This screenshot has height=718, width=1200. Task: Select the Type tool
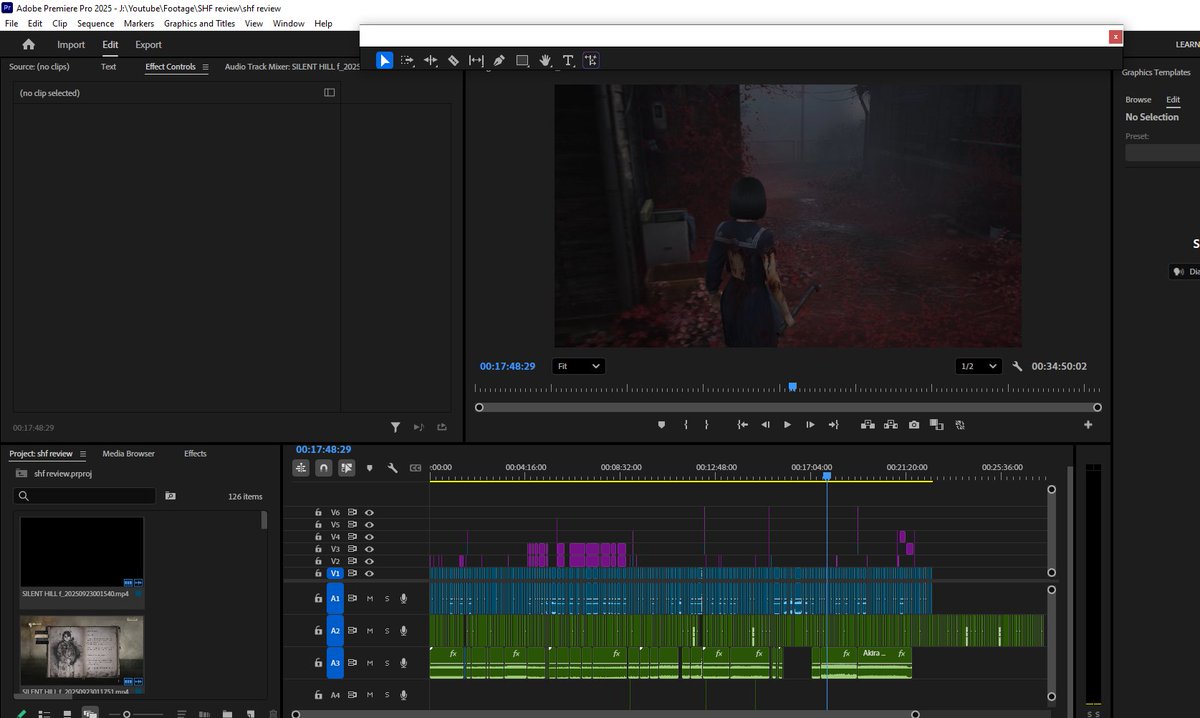coord(568,61)
